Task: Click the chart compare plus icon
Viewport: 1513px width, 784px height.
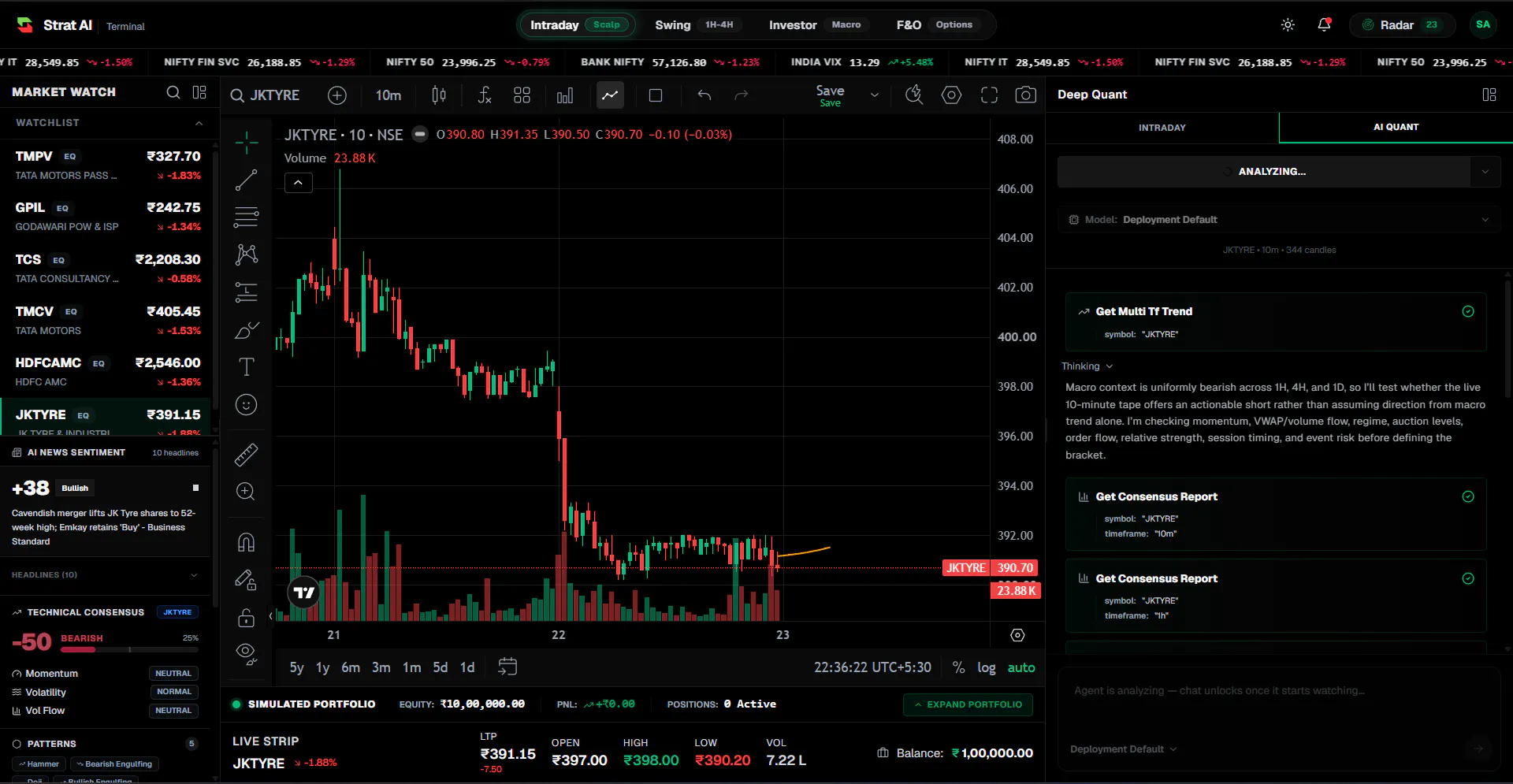Action: (x=337, y=95)
